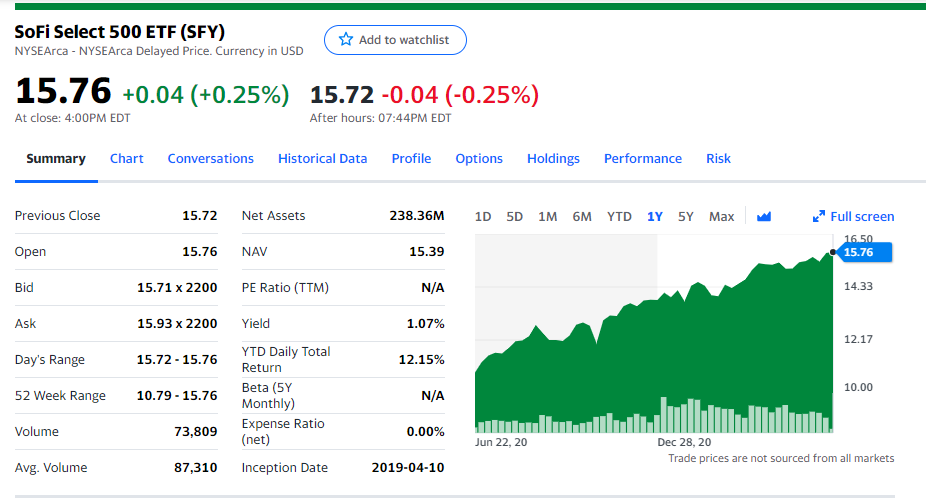
Task: Open the Summary tab
Action: click(x=56, y=158)
